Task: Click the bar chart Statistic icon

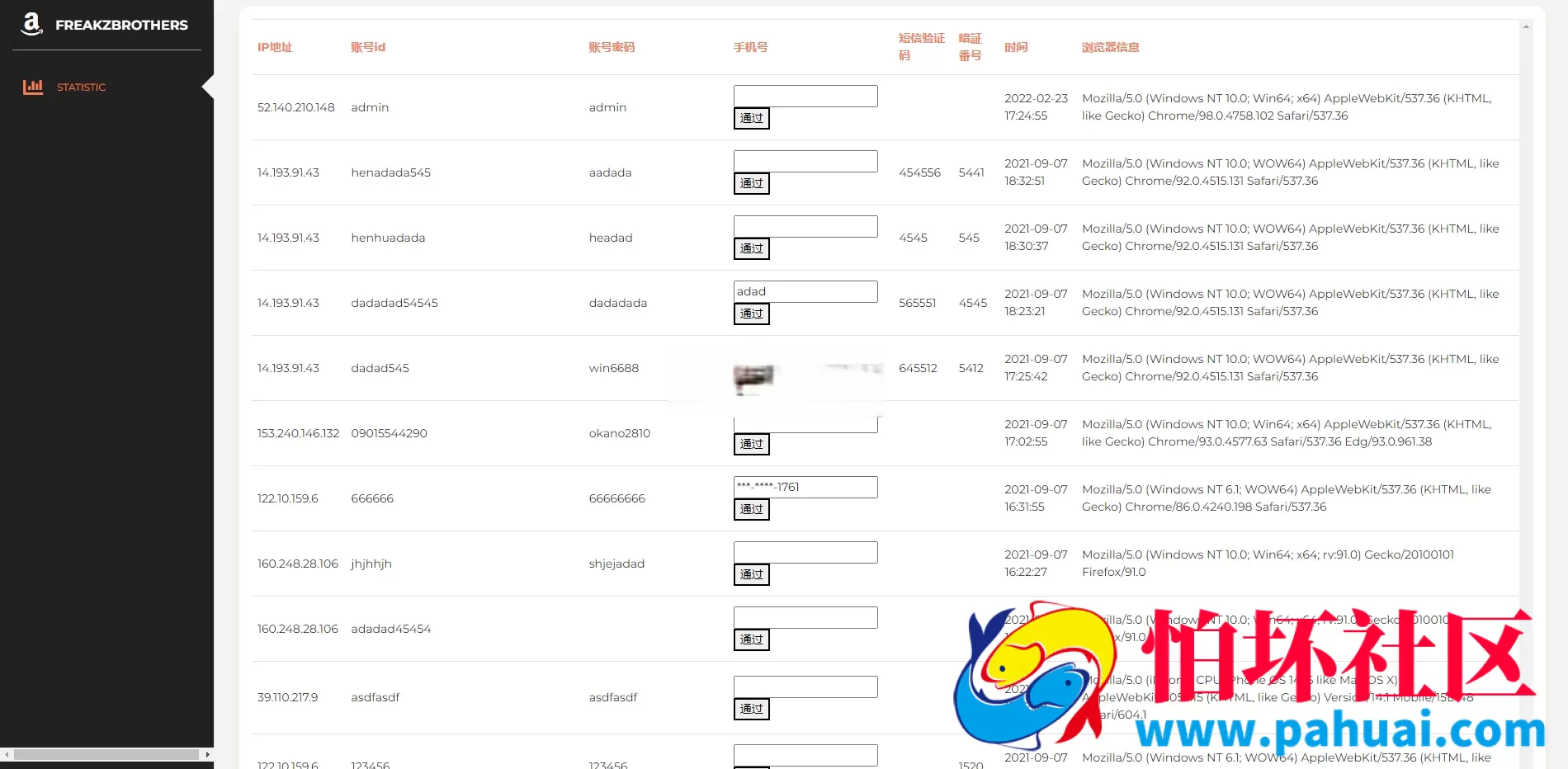Action: [33, 87]
